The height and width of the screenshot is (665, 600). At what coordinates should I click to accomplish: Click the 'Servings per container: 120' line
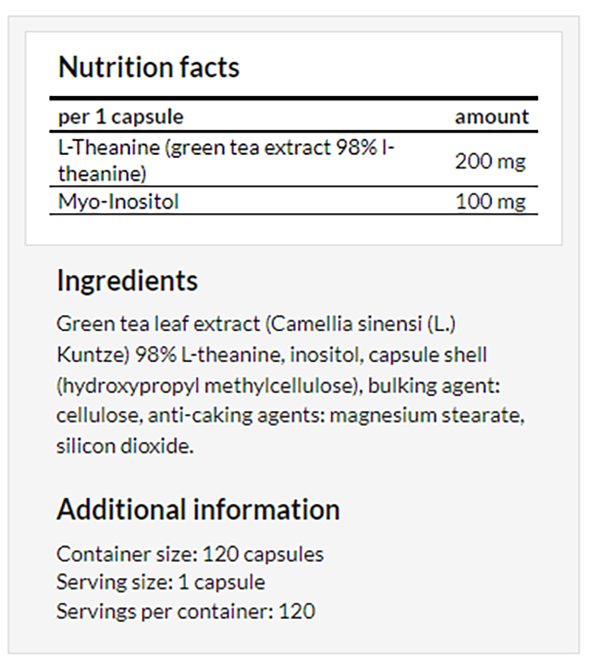pos(186,611)
